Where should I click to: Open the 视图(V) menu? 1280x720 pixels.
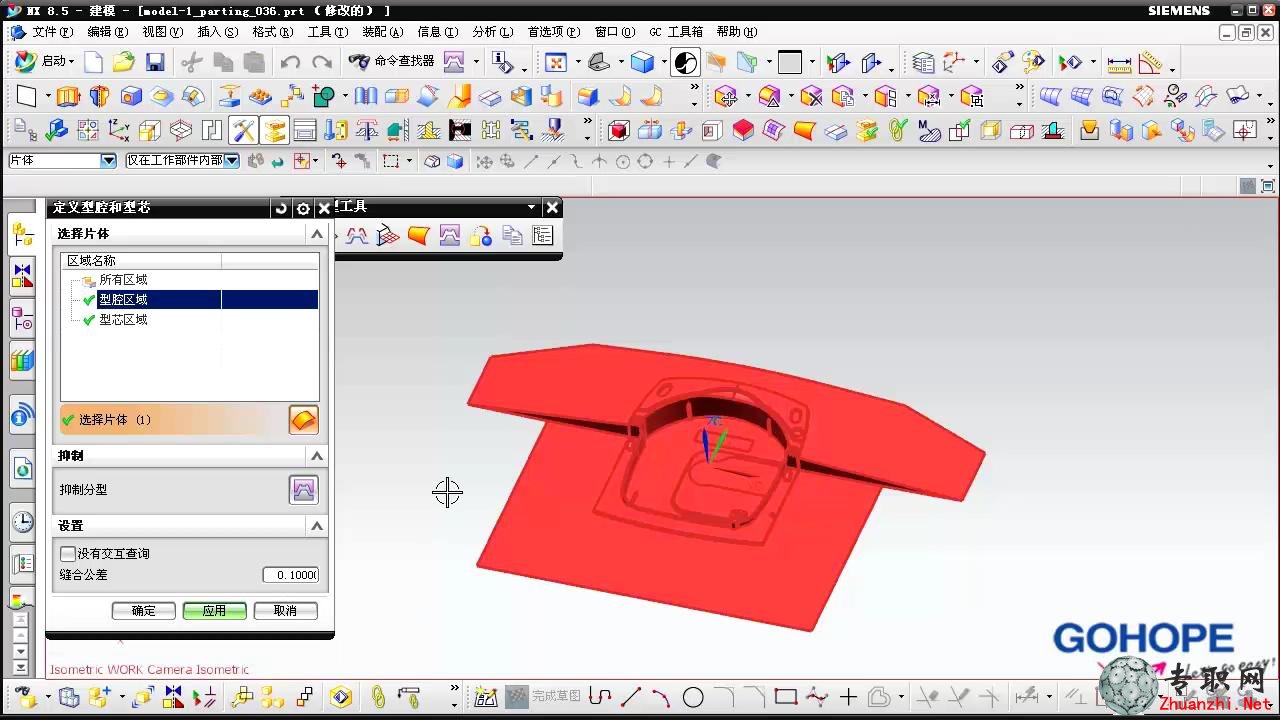pyautogui.click(x=162, y=32)
